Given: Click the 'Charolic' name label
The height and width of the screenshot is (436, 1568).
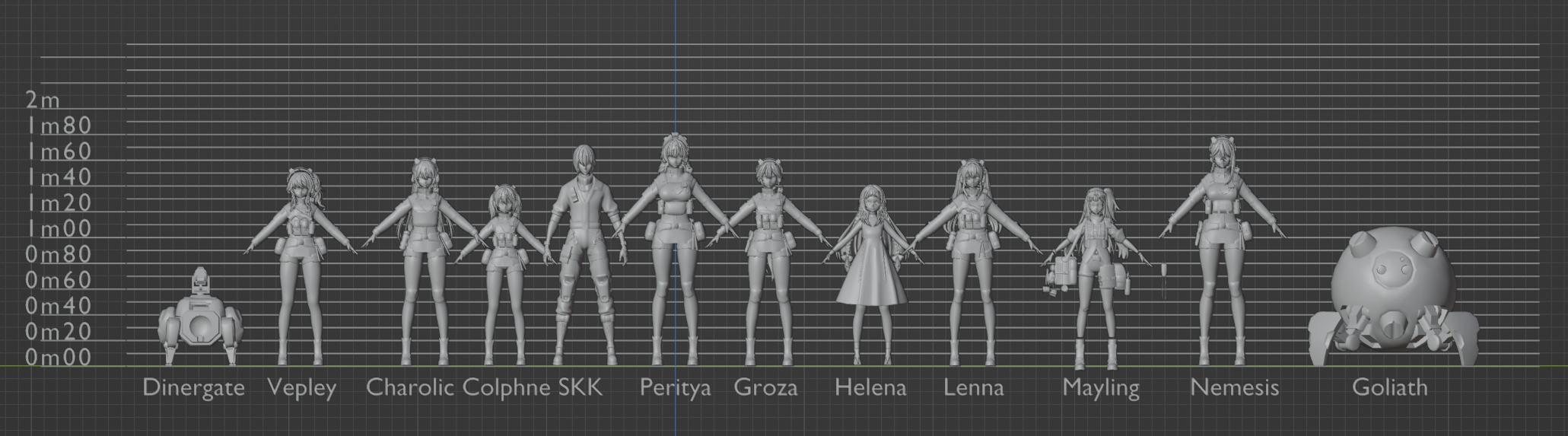Looking at the screenshot, I should (410, 387).
